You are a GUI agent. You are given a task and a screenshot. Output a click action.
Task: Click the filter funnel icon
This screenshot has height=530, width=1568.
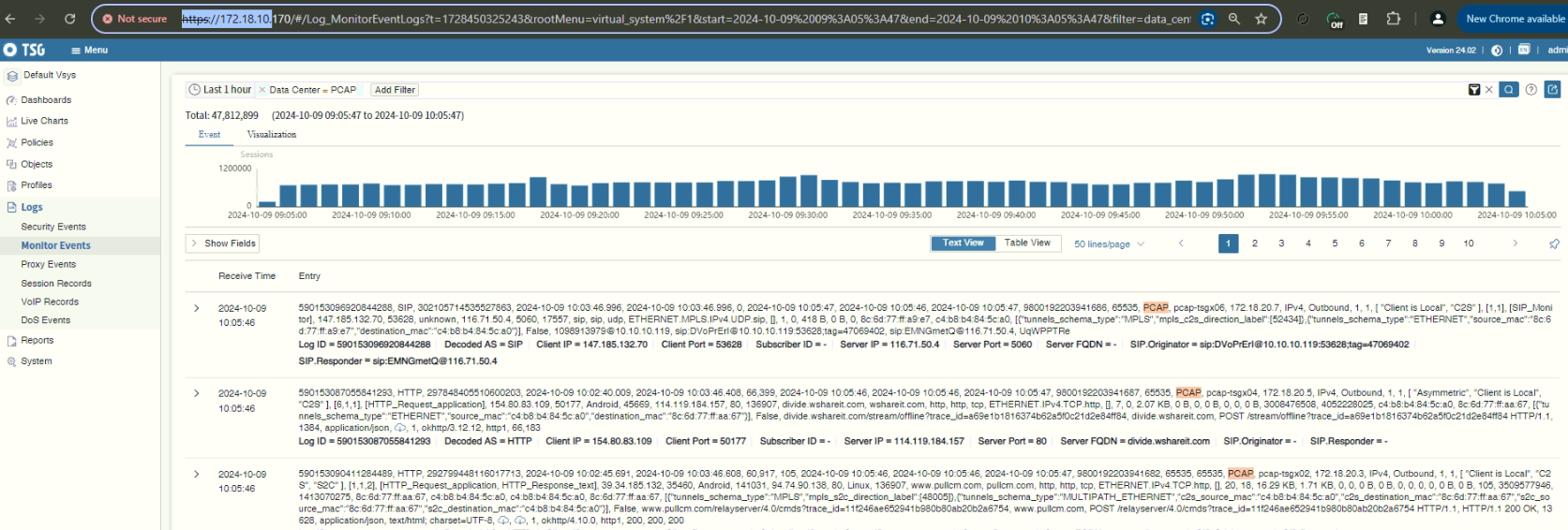tap(1473, 90)
